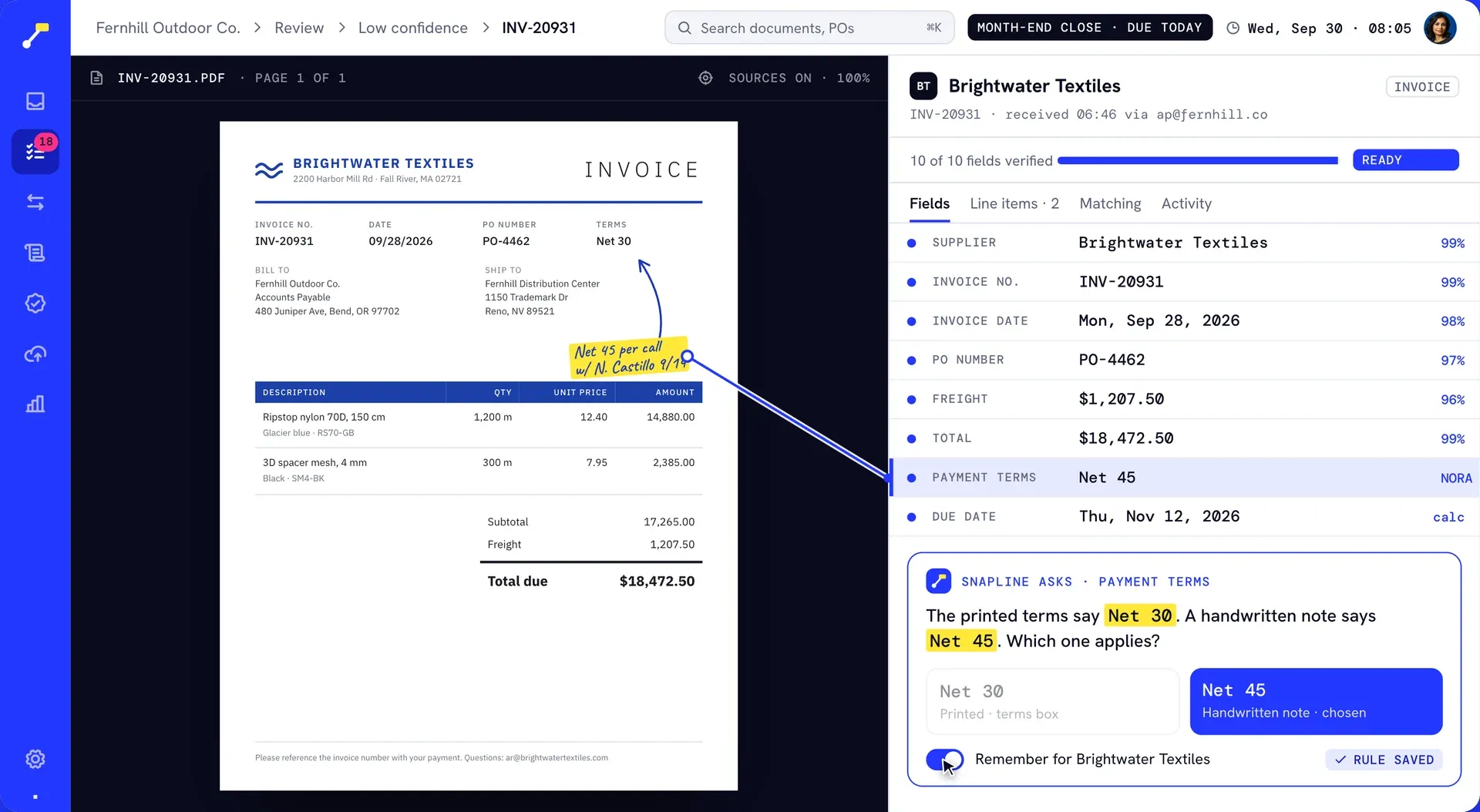Click the Fernhill Outdoor Co. breadcrumb
Image resolution: width=1480 pixels, height=812 pixels.
(x=168, y=28)
